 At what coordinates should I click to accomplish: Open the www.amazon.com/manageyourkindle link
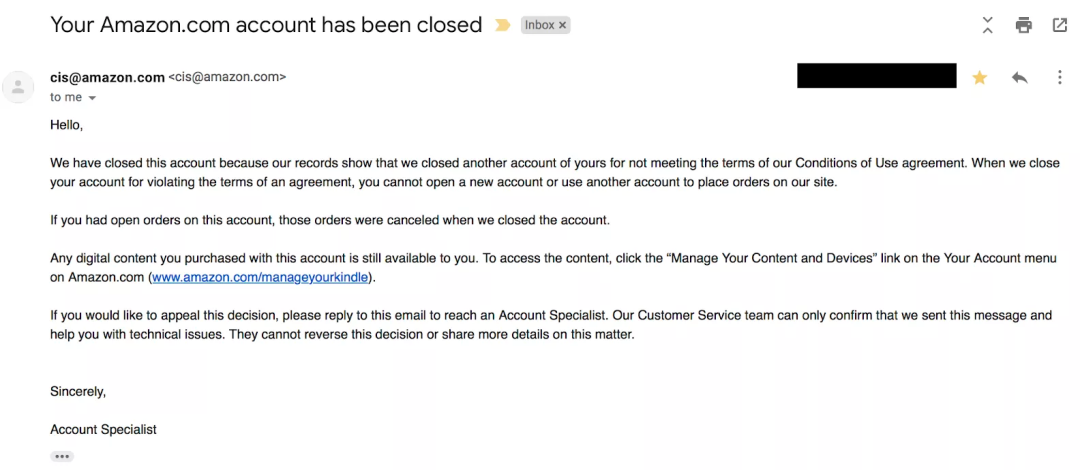click(x=261, y=277)
